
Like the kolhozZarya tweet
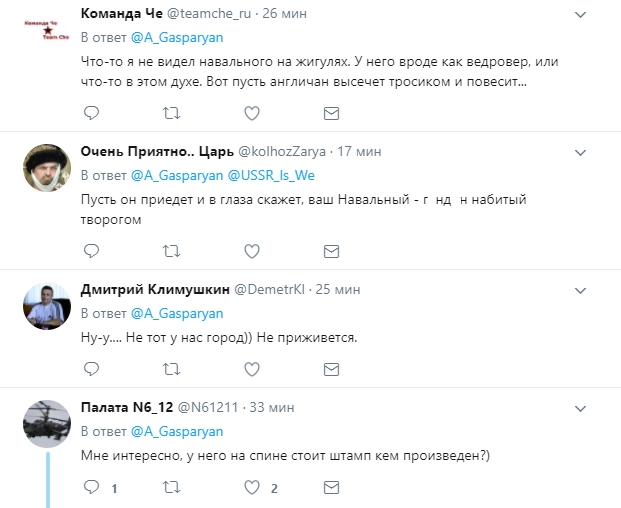pyautogui.click(x=253, y=250)
